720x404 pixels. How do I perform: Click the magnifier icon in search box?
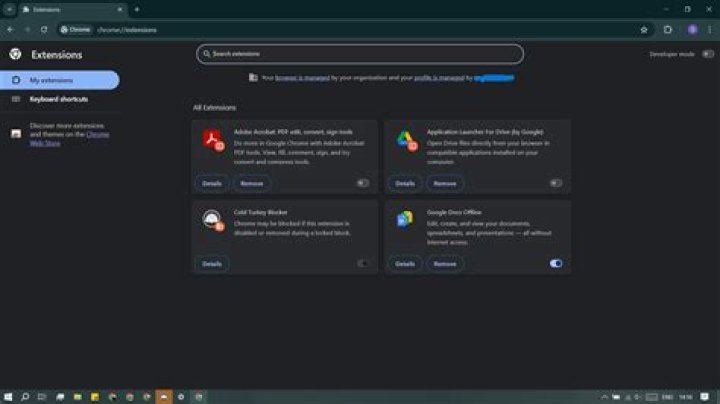click(207, 54)
